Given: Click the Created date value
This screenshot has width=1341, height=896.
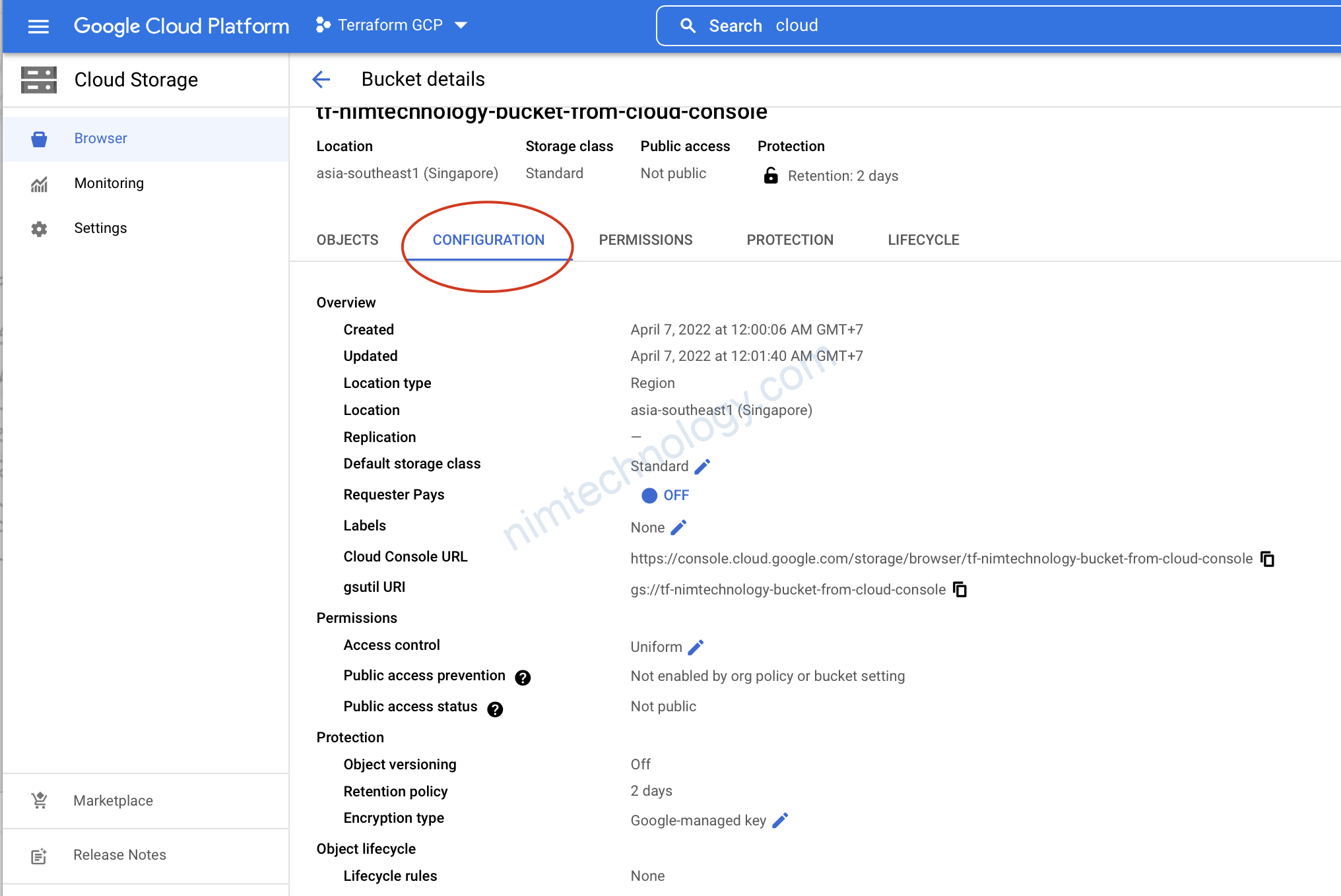Looking at the screenshot, I should (747, 330).
